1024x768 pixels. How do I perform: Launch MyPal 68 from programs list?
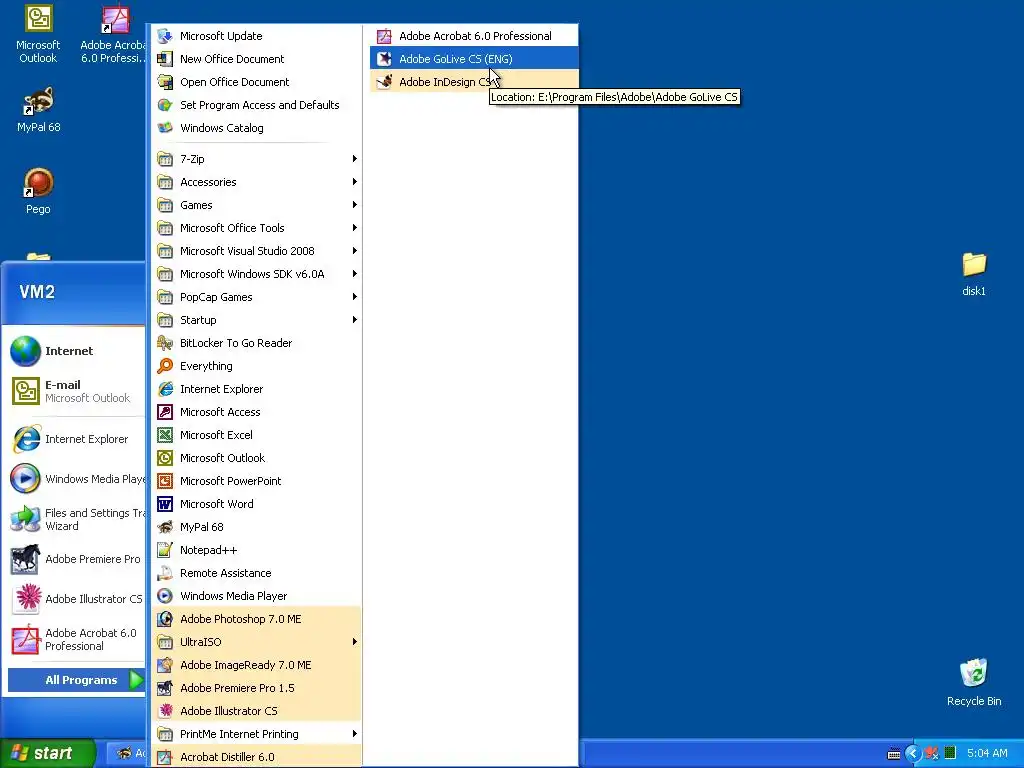257,527
